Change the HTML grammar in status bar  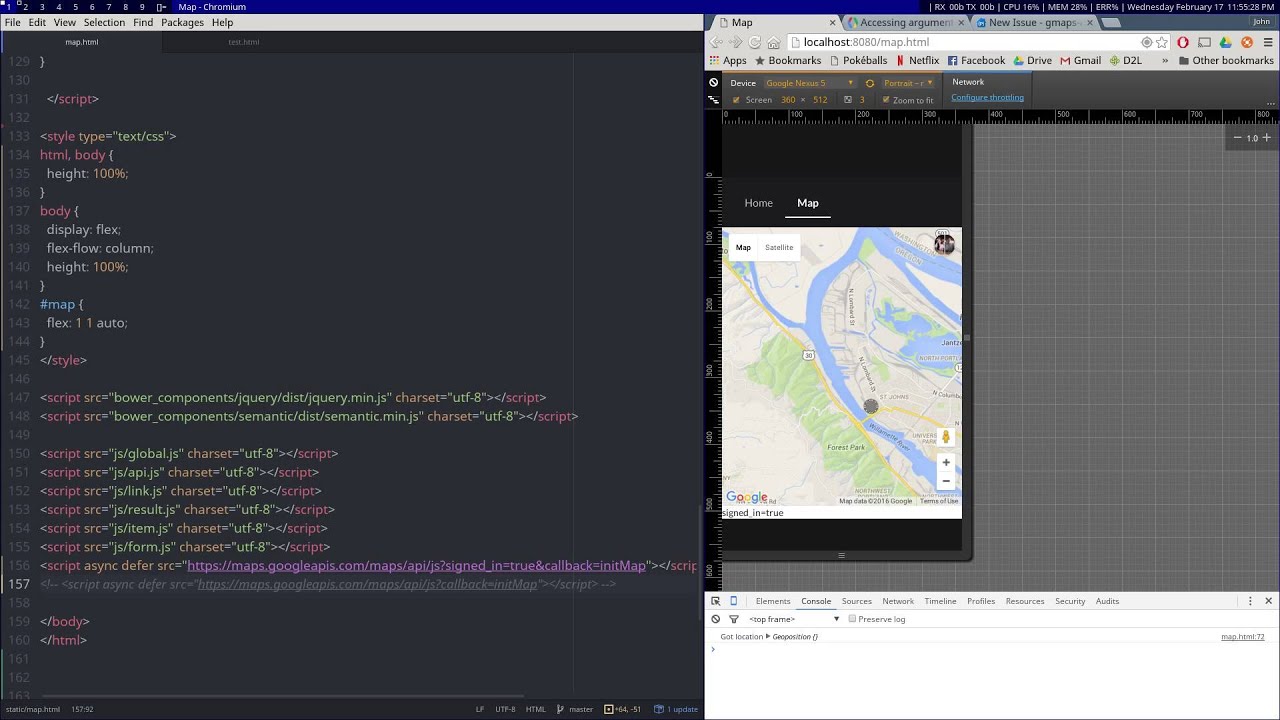536,709
